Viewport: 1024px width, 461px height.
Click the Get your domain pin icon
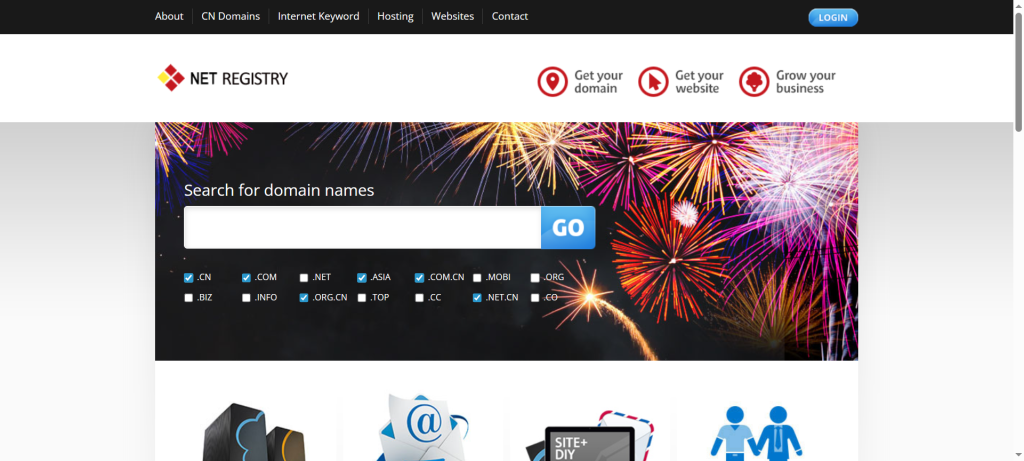click(x=552, y=82)
